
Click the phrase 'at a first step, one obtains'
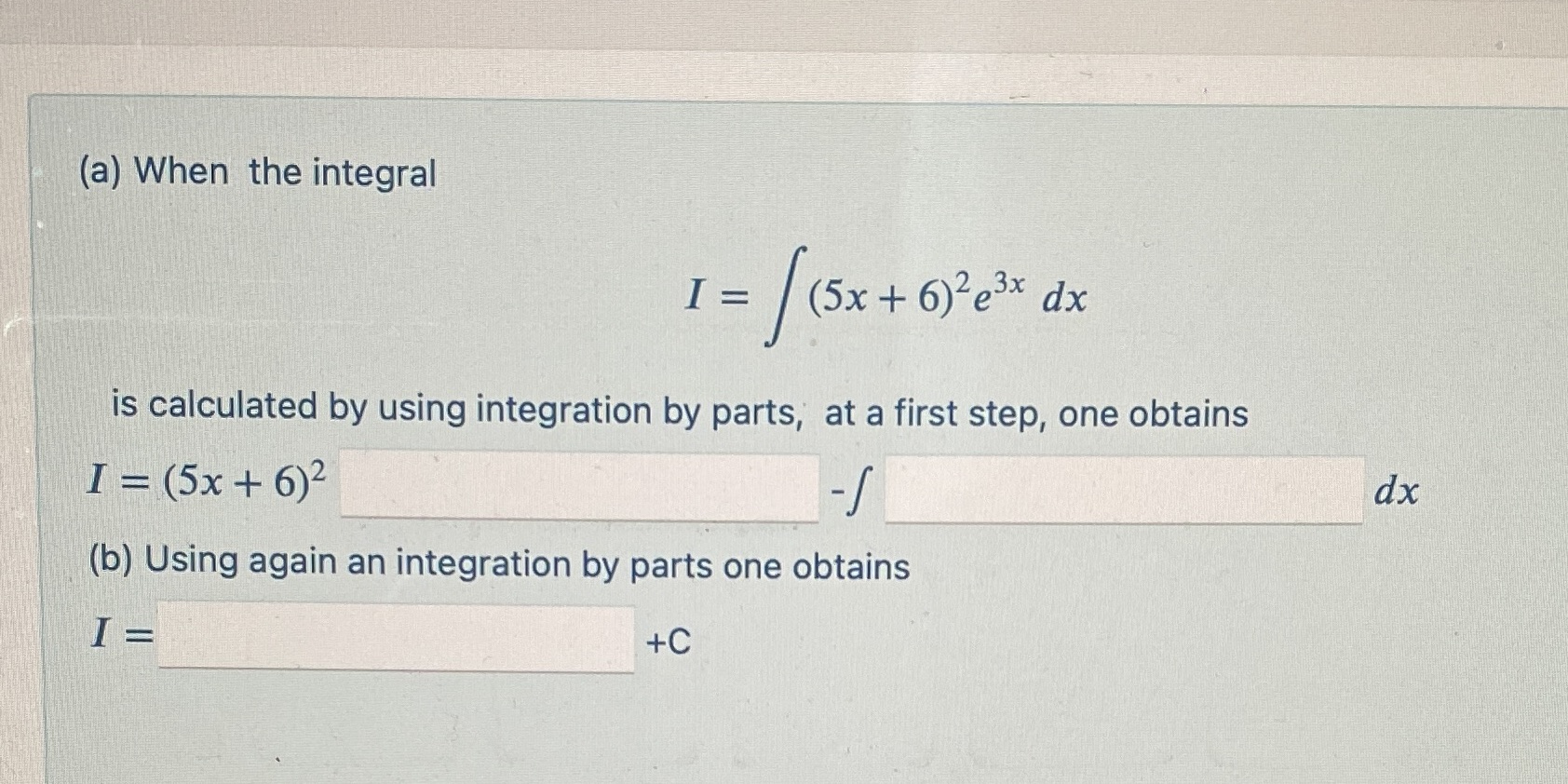(1052, 412)
